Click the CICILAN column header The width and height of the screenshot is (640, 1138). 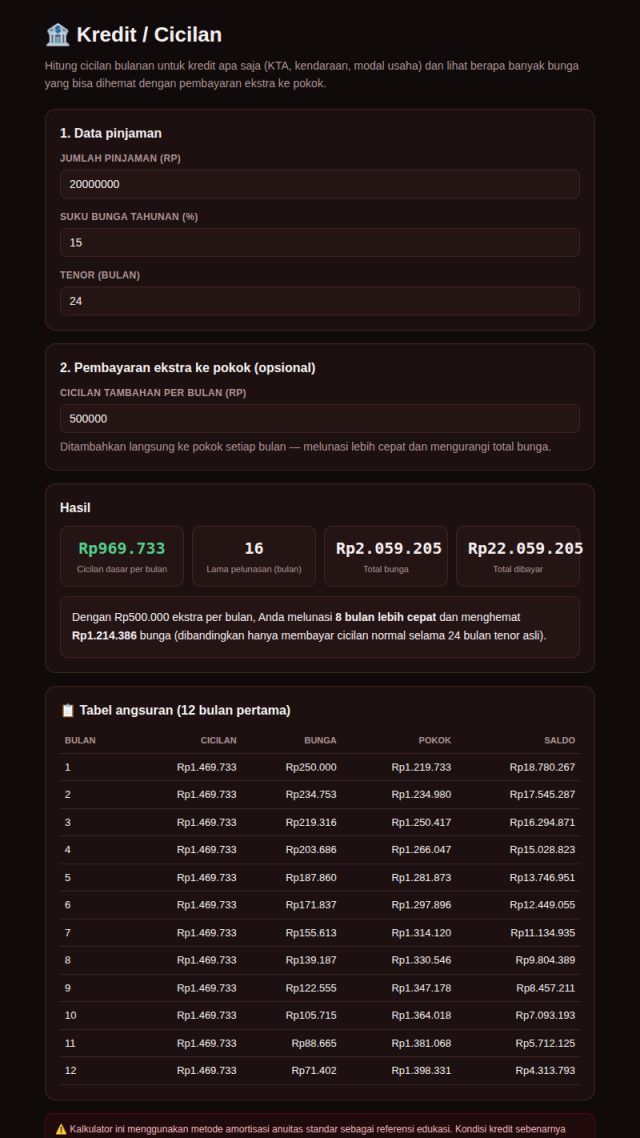[x=218, y=740]
